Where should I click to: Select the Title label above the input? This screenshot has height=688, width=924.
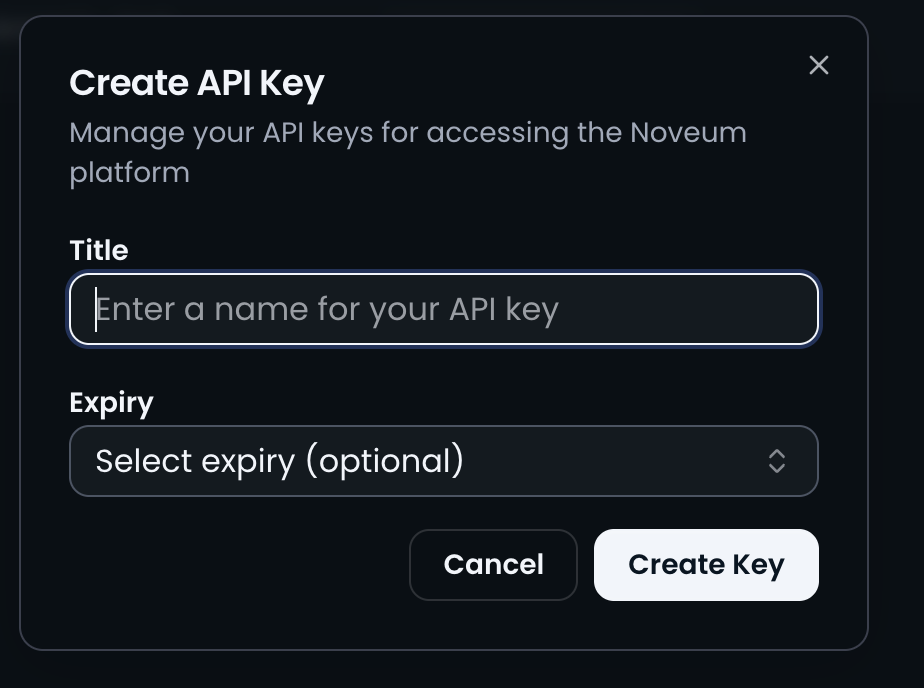pos(97,250)
